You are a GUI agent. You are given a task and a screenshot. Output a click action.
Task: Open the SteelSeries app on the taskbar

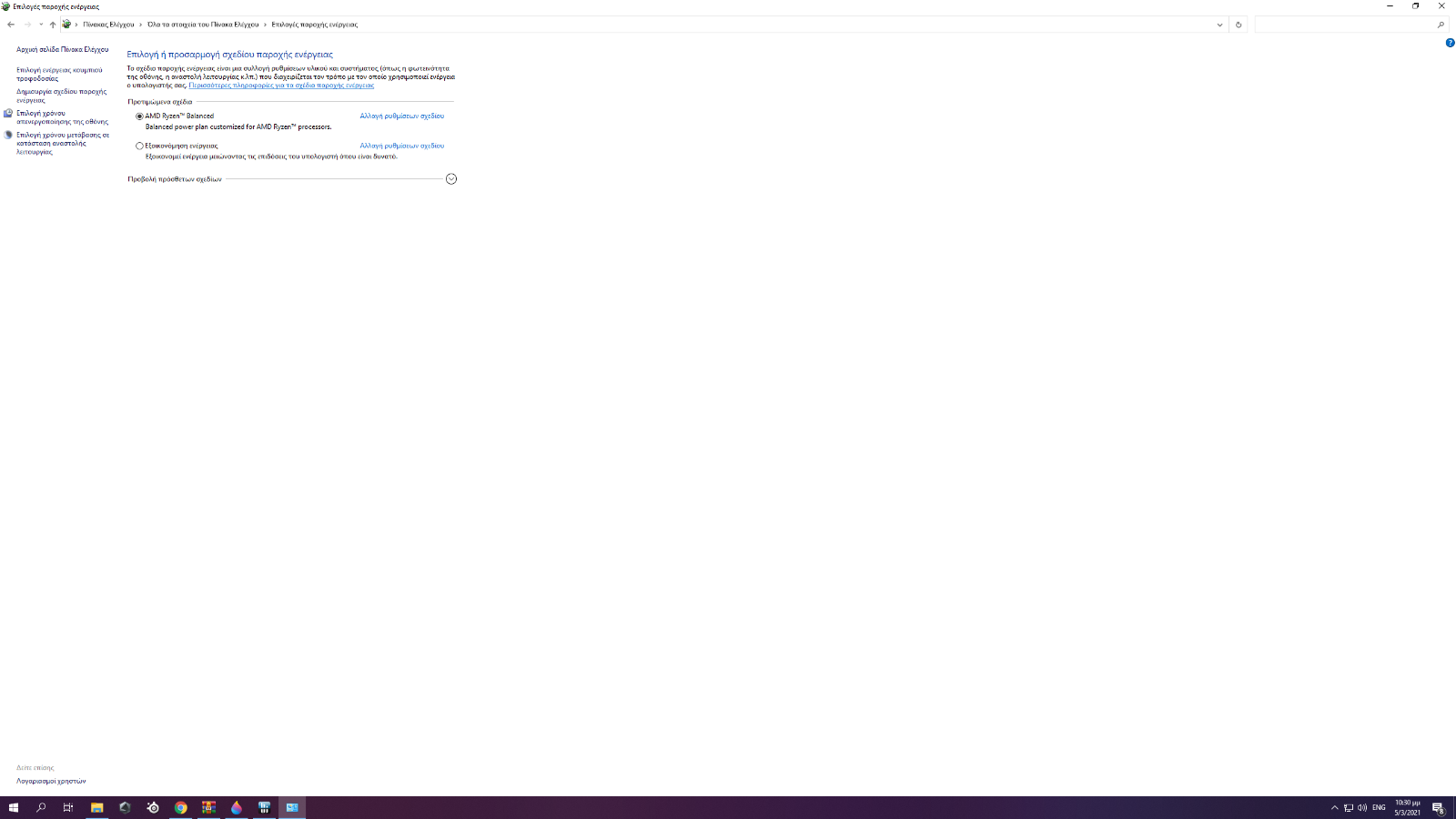153,807
